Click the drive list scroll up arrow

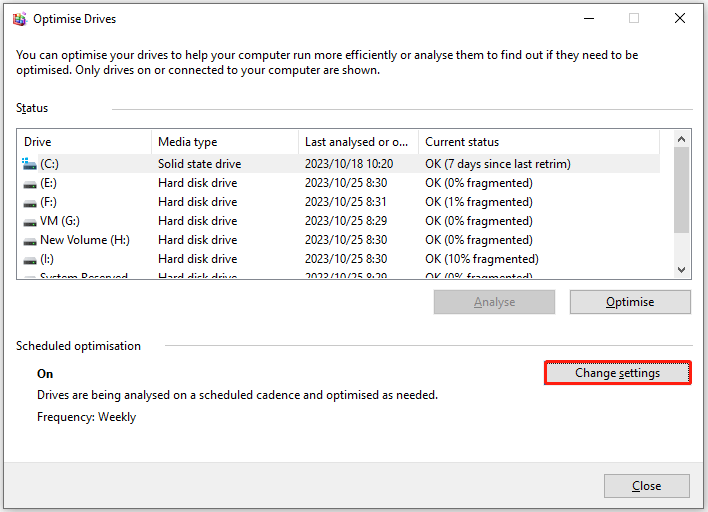(x=681, y=139)
